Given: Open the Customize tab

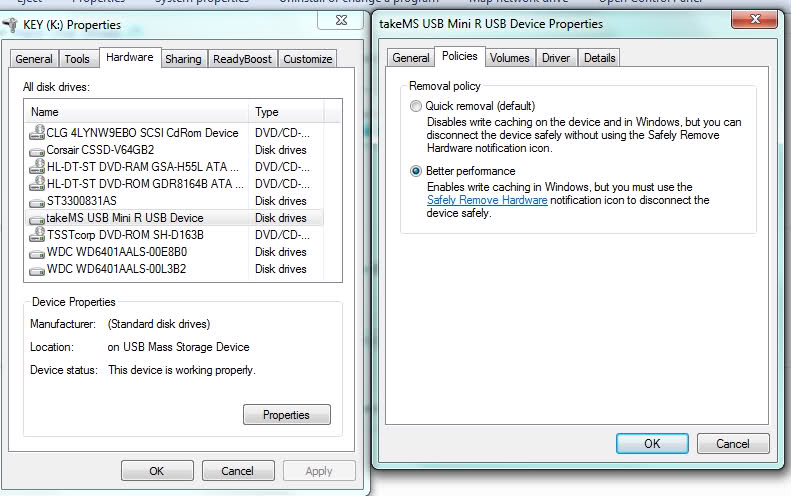Looking at the screenshot, I should pos(308,59).
